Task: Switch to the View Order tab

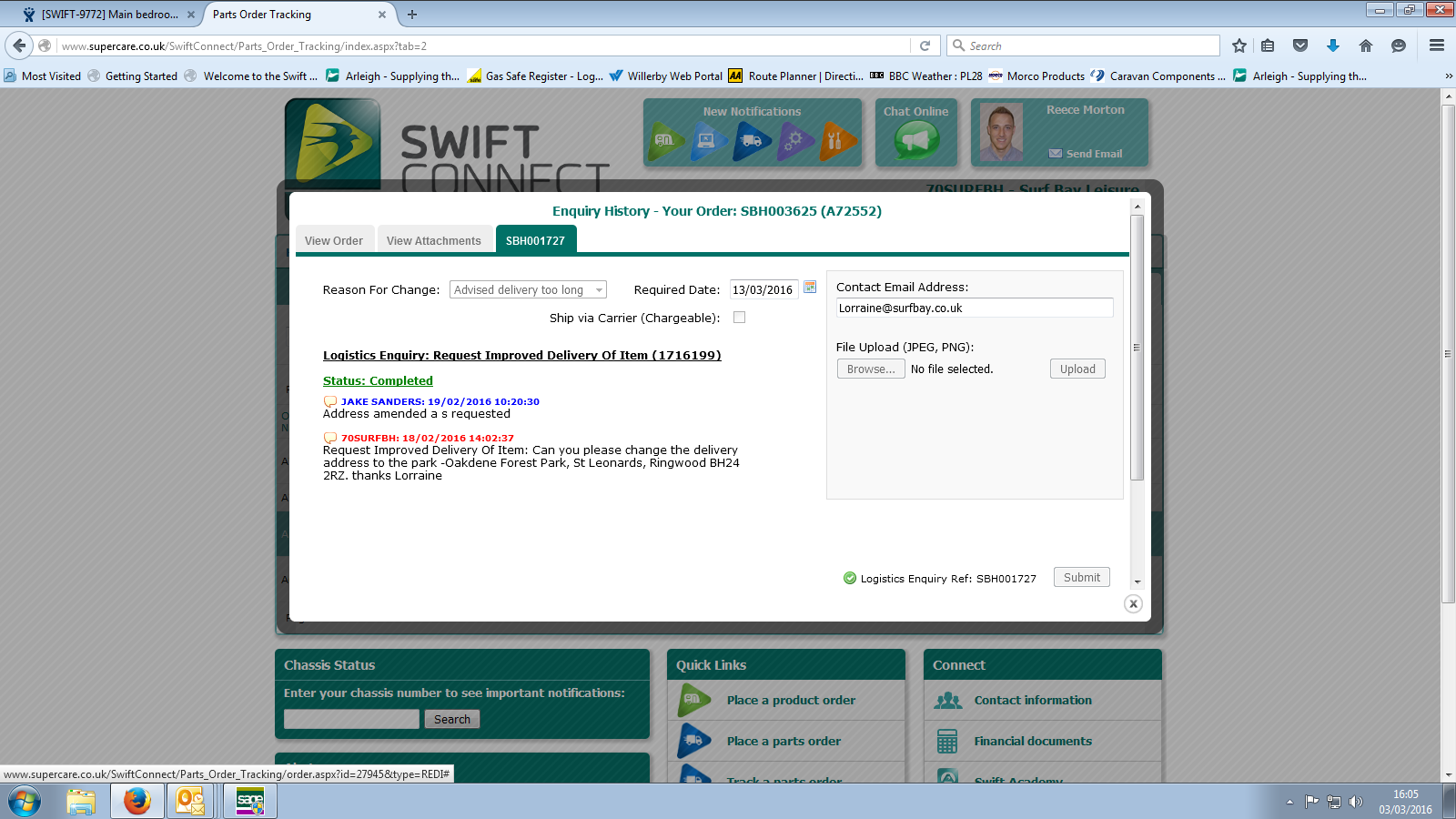Action: [x=334, y=240]
